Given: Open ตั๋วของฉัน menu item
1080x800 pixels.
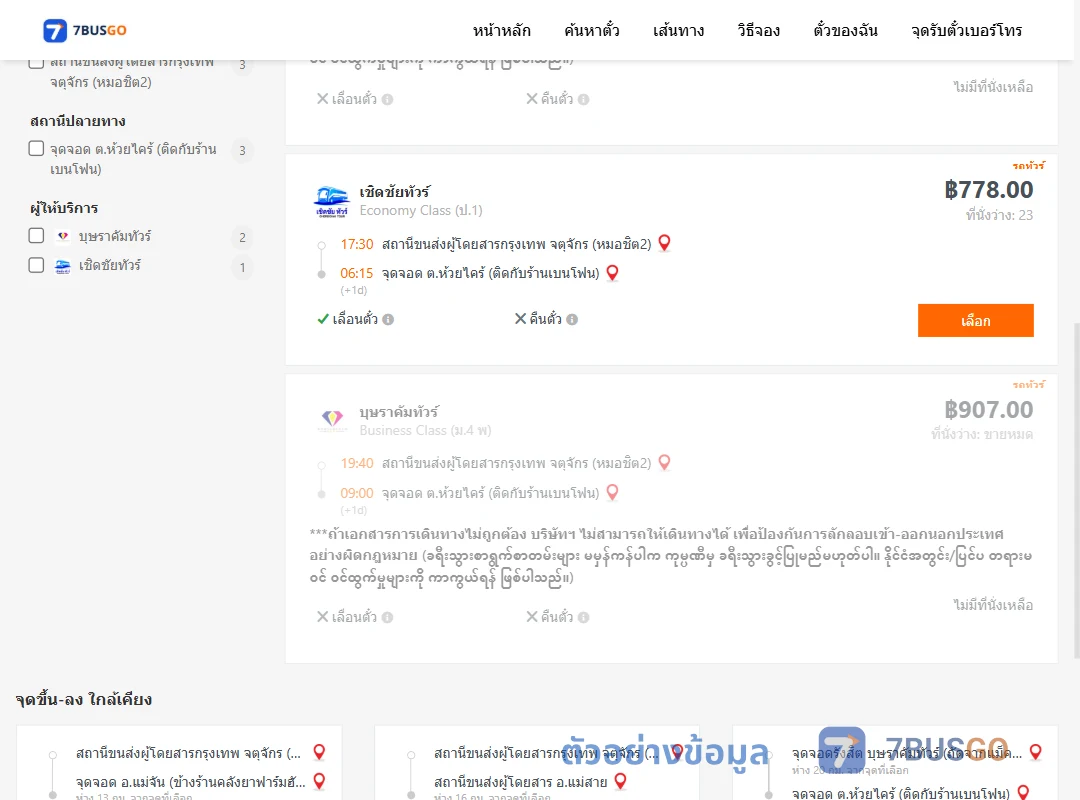Looking at the screenshot, I should coord(845,30).
